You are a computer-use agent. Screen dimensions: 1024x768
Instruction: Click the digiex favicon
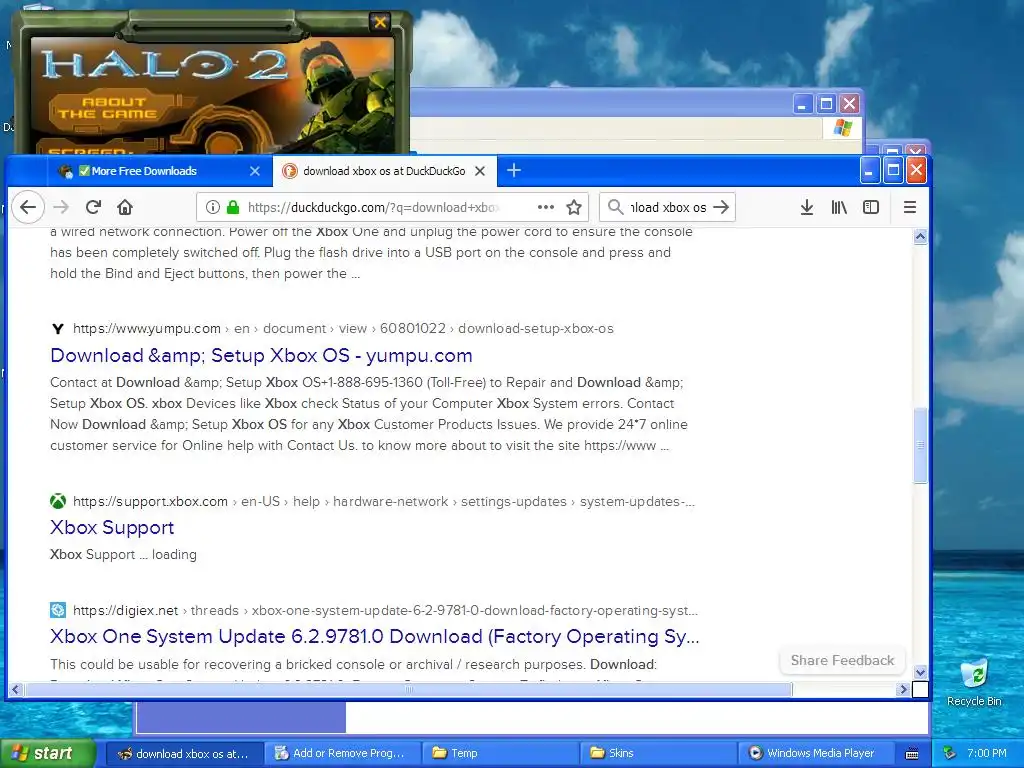(58, 610)
